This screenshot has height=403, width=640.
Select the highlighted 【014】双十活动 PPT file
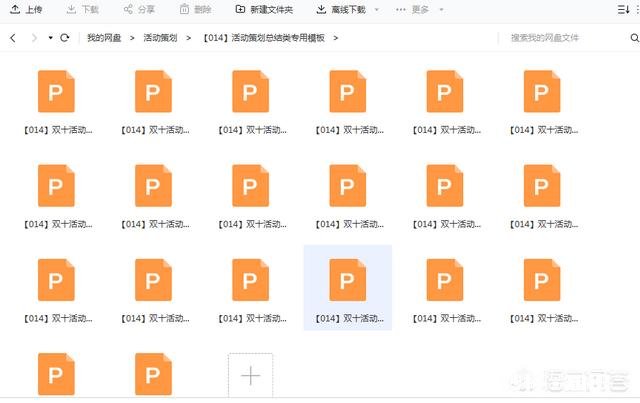coord(348,287)
